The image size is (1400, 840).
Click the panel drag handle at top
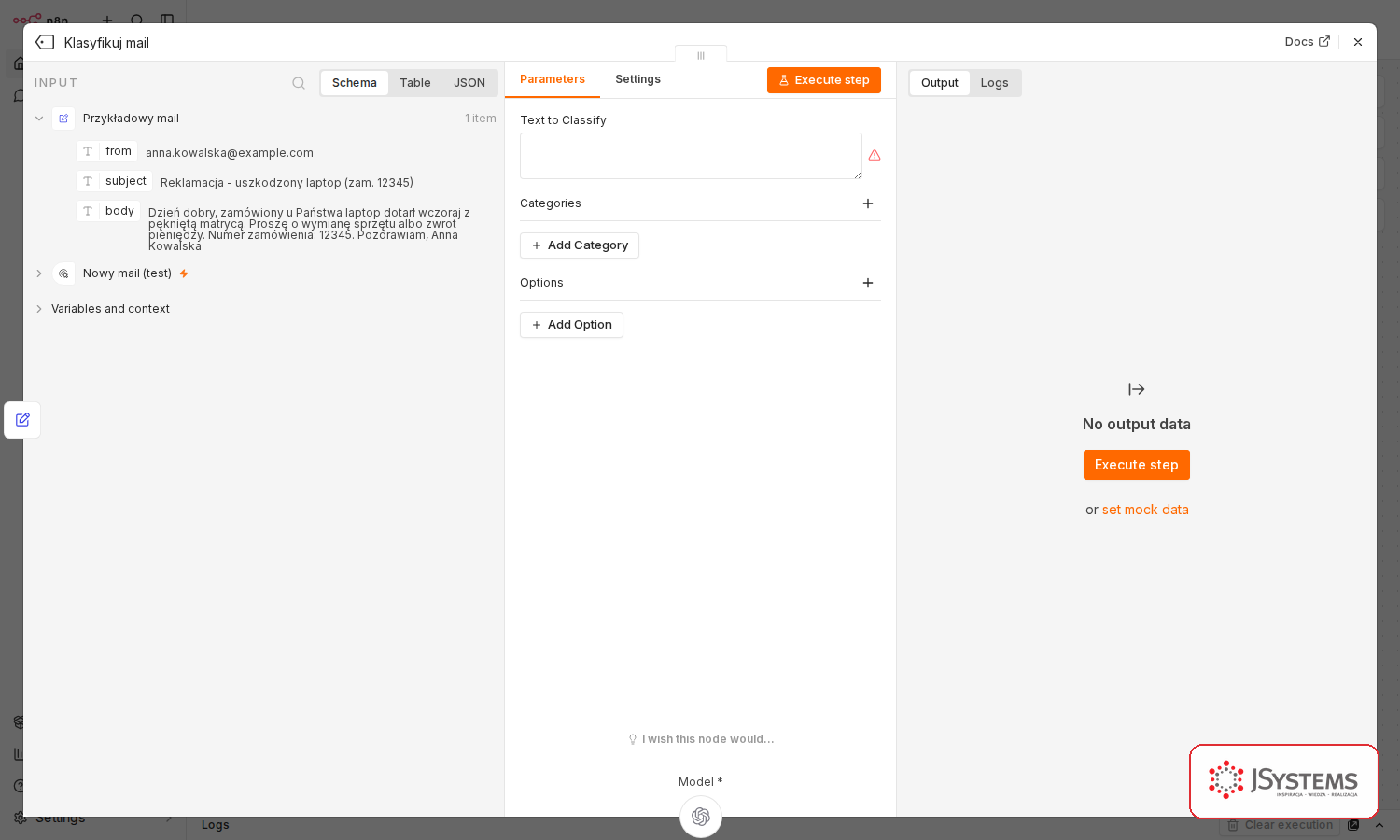[x=701, y=55]
